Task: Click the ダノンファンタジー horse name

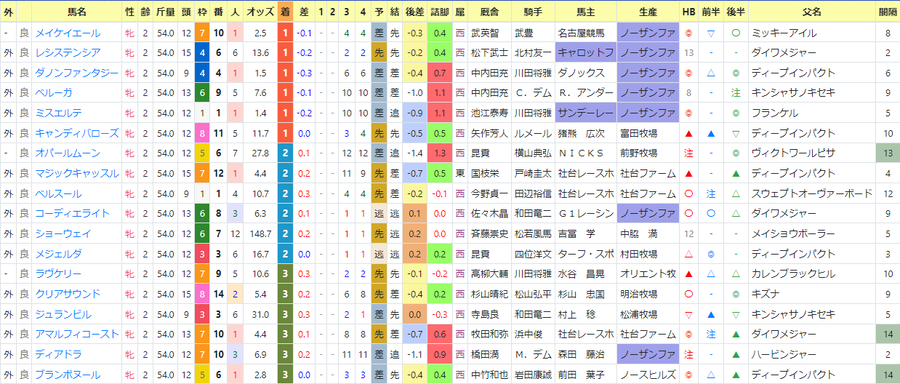Action: pos(77,73)
